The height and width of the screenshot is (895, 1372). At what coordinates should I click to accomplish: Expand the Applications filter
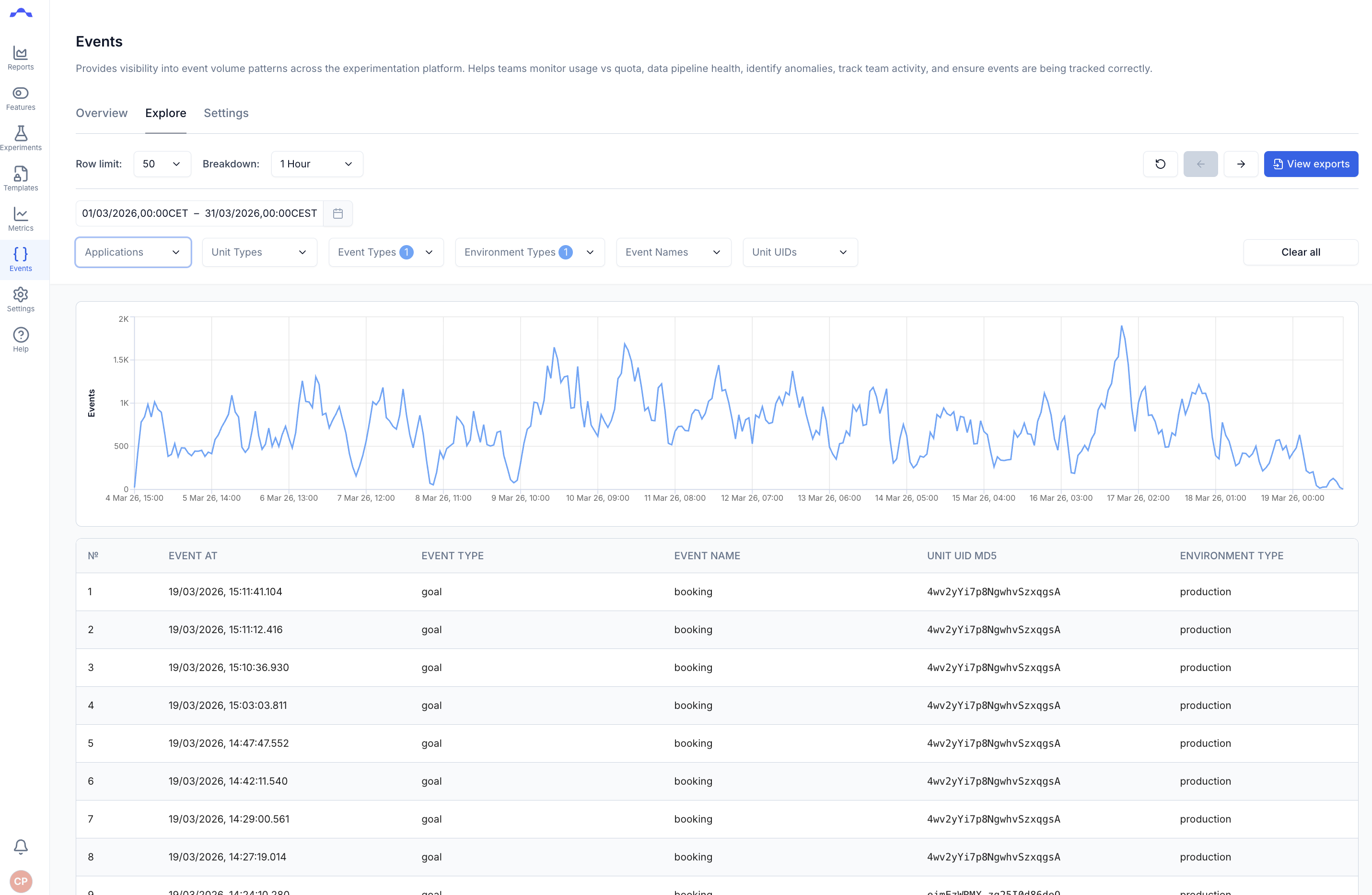point(133,253)
